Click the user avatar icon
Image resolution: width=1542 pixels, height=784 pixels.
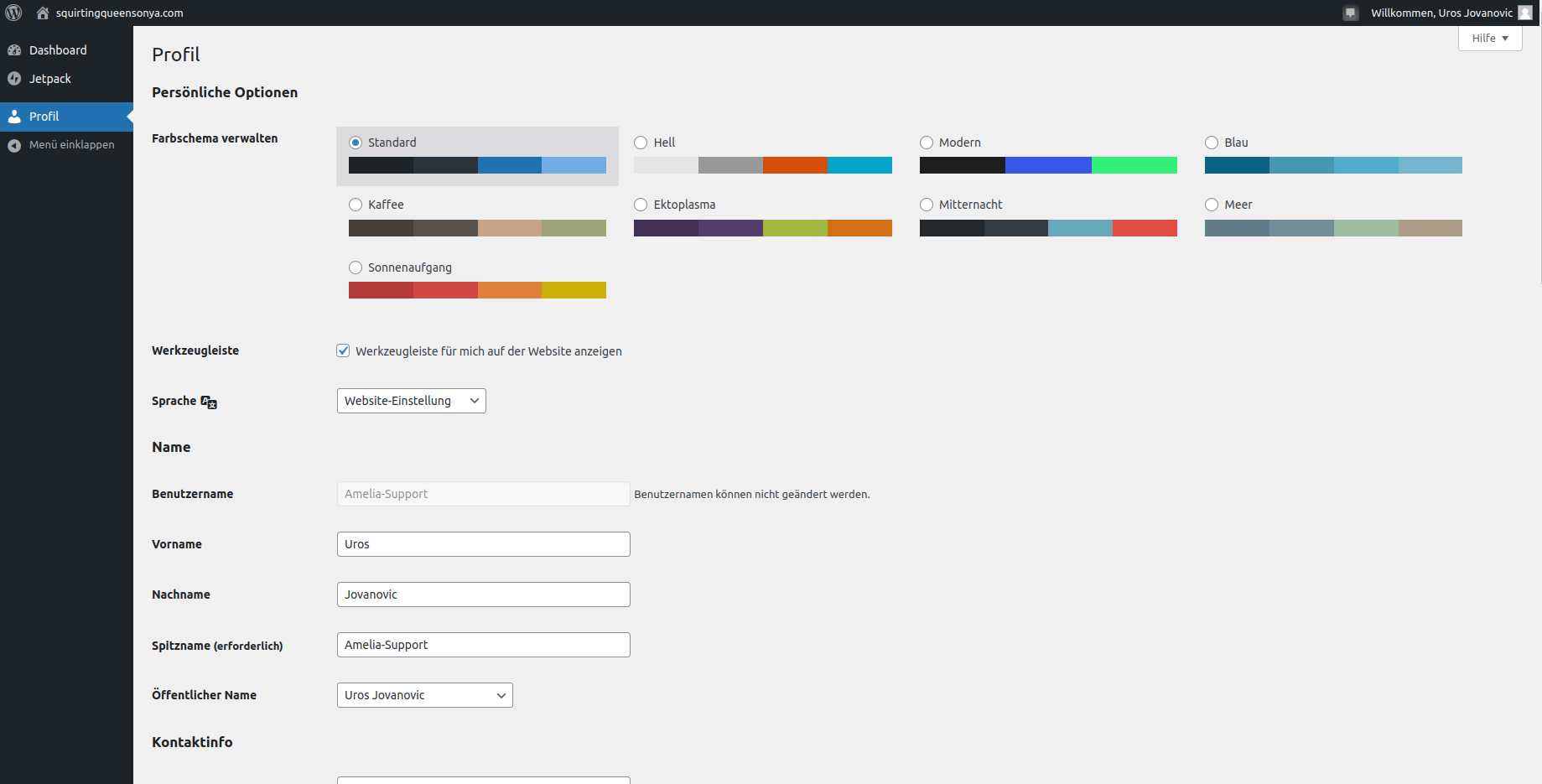pyautogui.click(x=1525, y=13)
